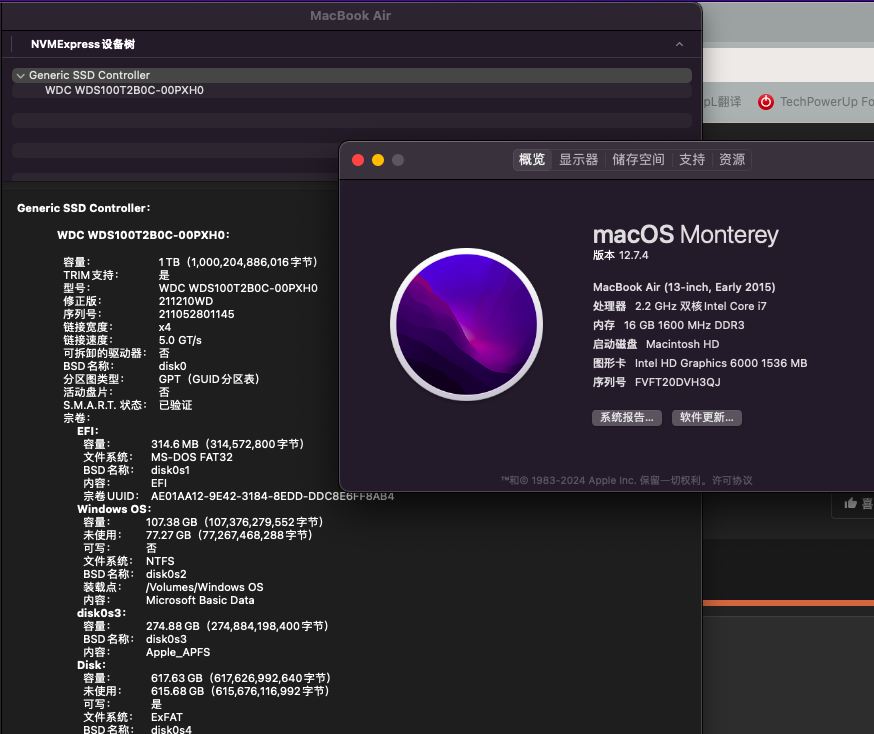Click the TechPowerUp bookmark icon in browser
874x734 pixels.
point(766,102)
